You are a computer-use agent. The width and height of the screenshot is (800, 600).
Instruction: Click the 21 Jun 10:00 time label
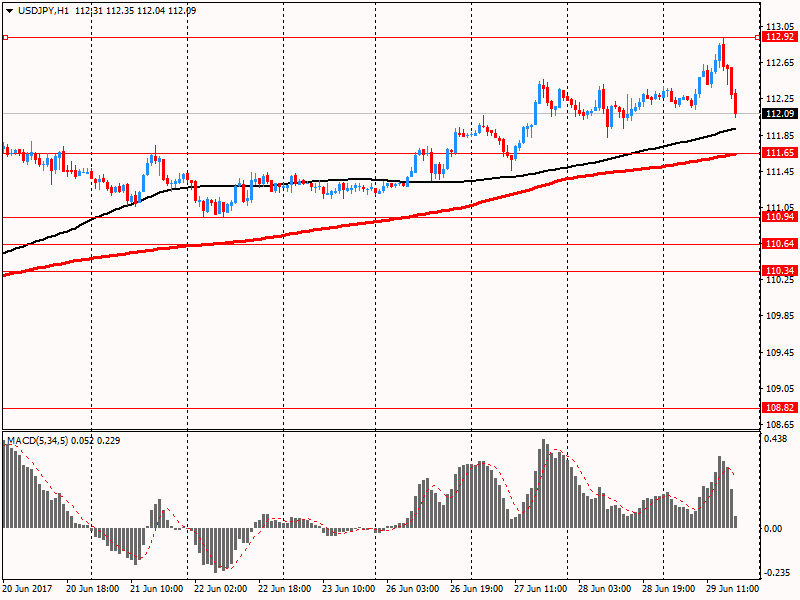click(x=157, y=589)
